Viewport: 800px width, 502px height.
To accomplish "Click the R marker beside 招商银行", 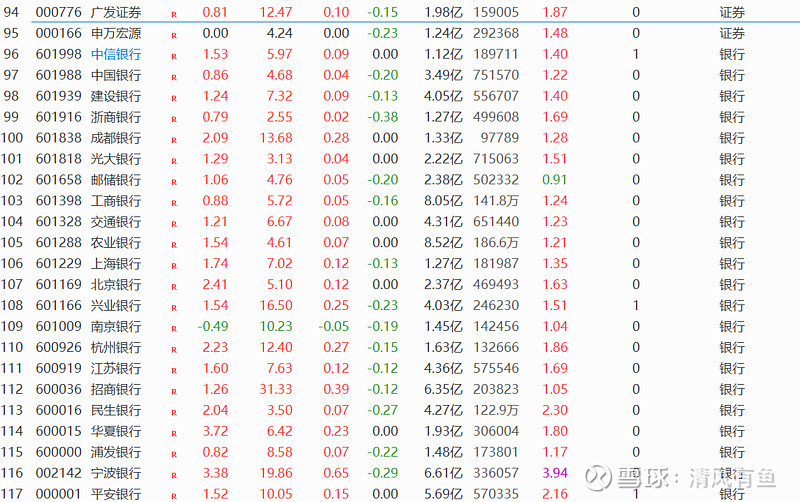I will [174, 392].
